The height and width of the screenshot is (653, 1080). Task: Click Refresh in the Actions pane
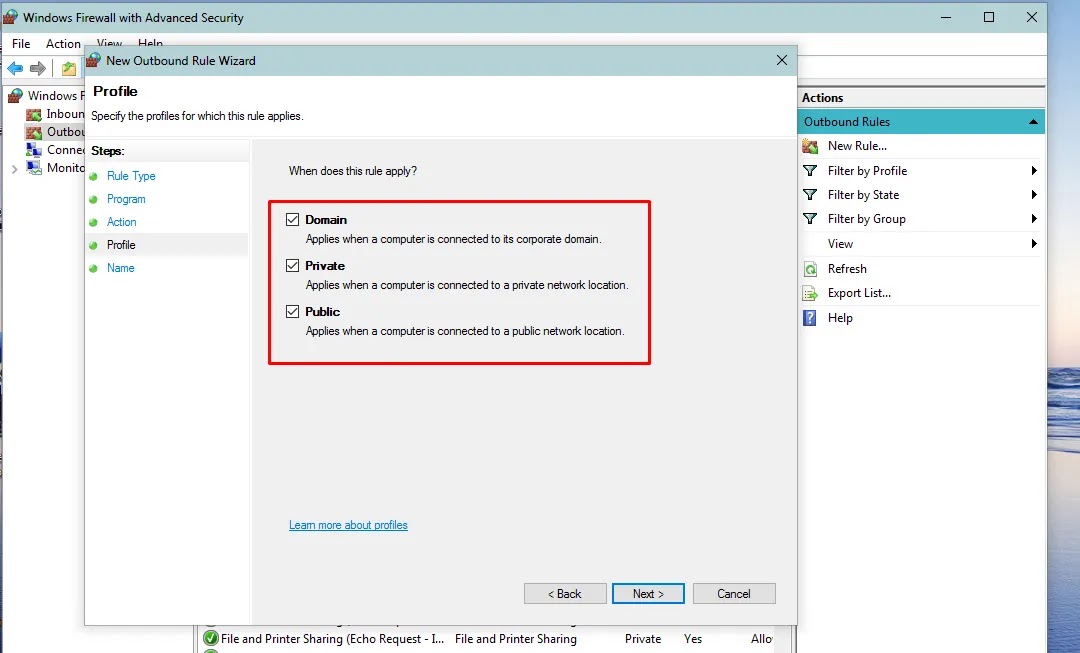tap(847, 269)
